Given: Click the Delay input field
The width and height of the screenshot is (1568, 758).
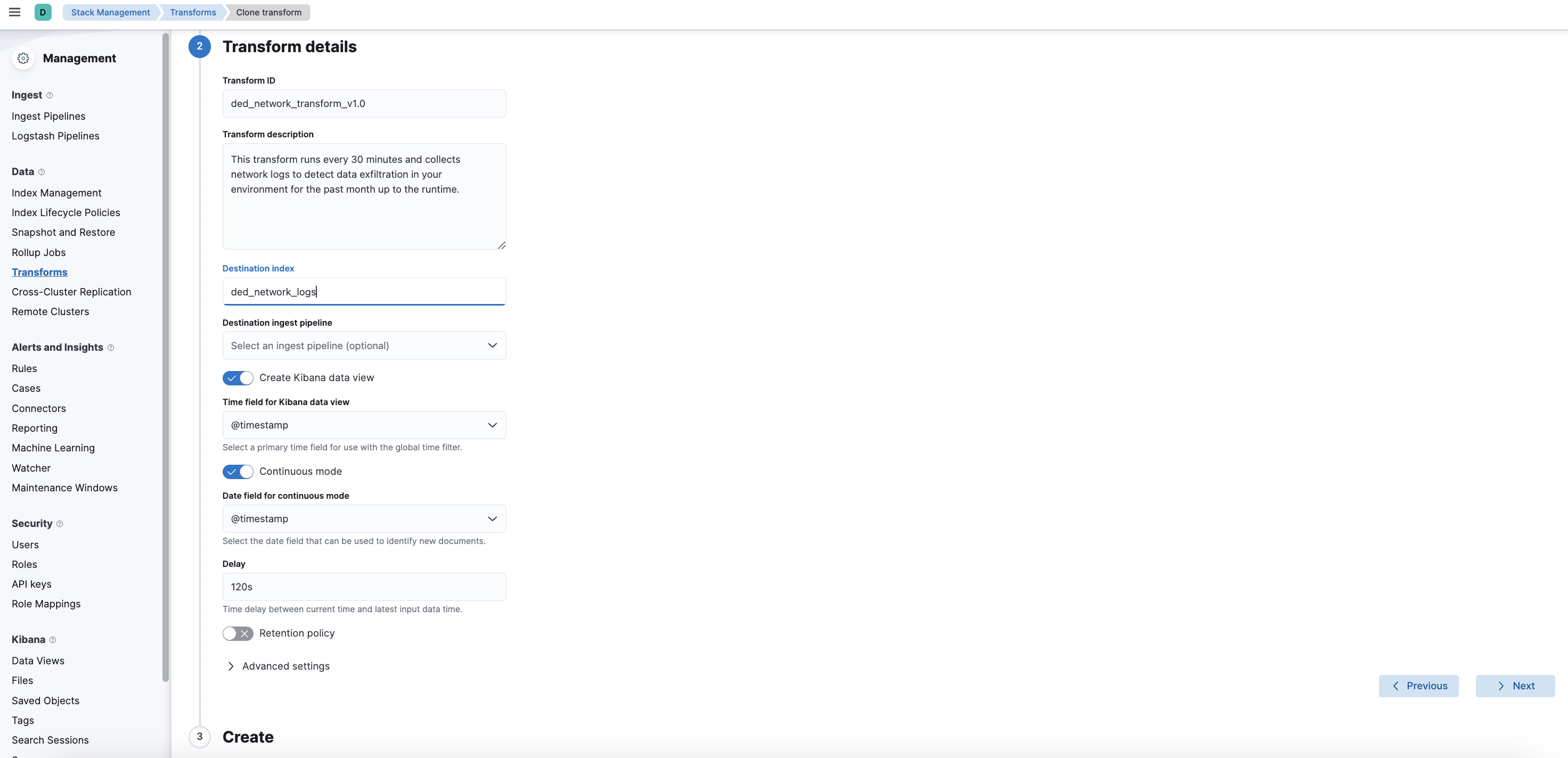Looking at the screenshot, I should click(363, 587).
